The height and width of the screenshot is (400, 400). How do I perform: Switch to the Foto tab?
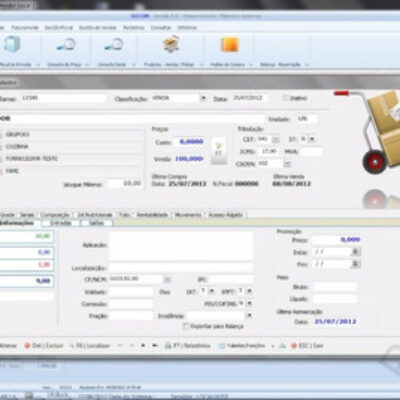124,215
